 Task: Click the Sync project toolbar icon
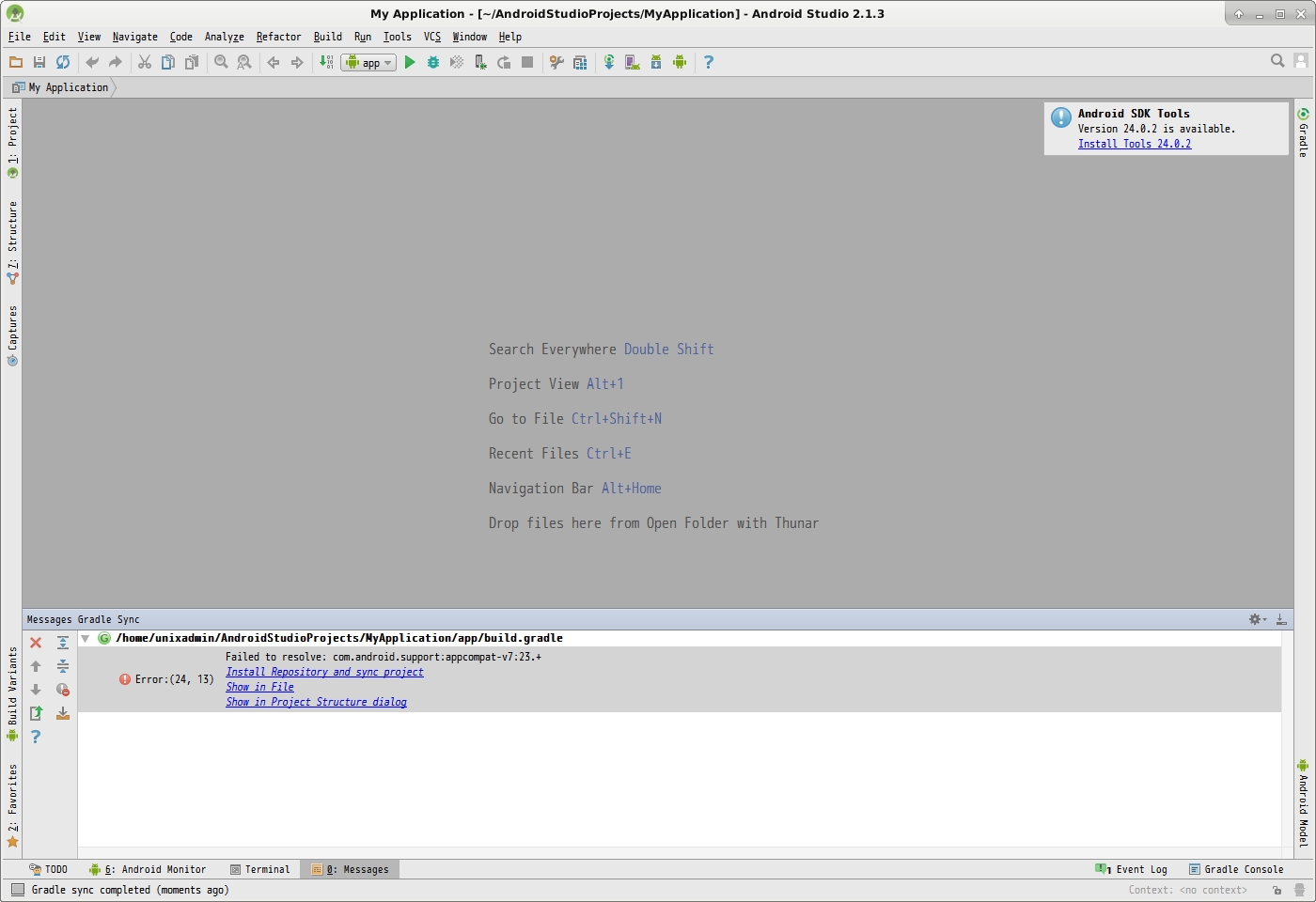point(609,62)
